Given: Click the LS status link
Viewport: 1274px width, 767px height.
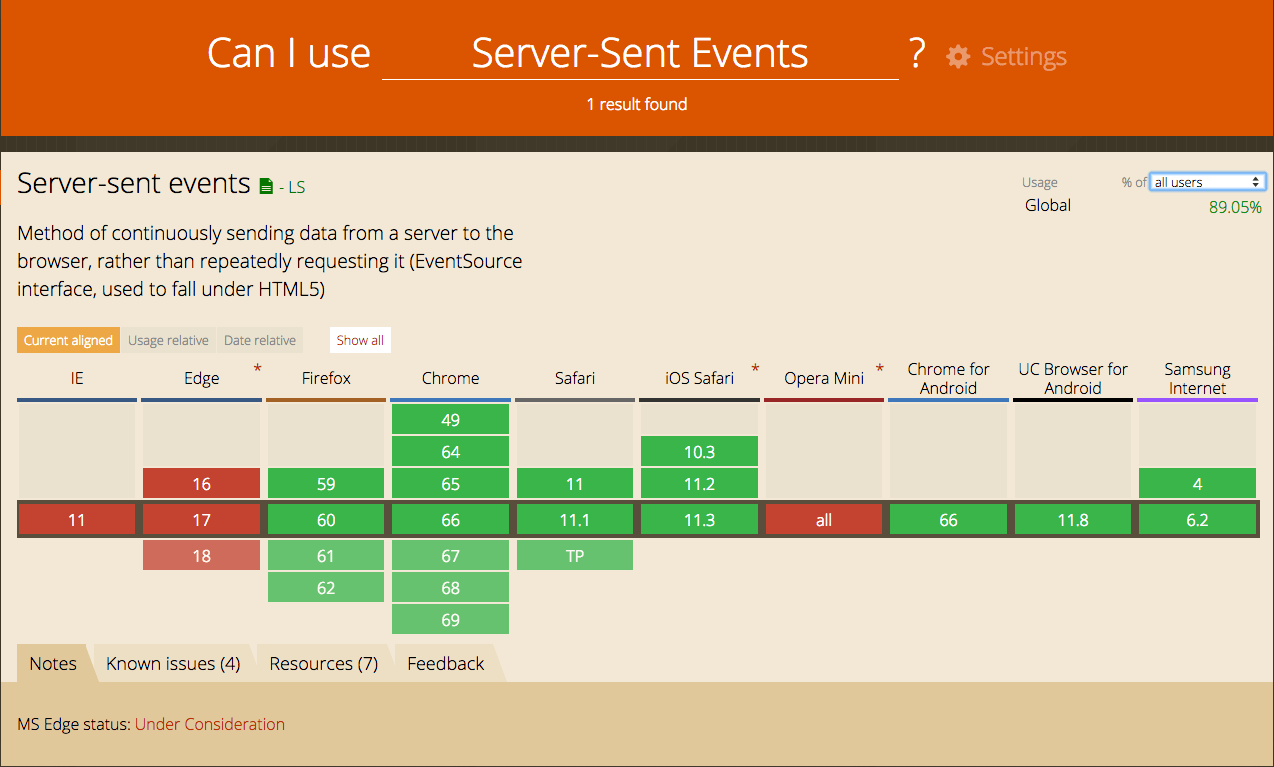Looking at the screenshot, I should coord(297,187).
